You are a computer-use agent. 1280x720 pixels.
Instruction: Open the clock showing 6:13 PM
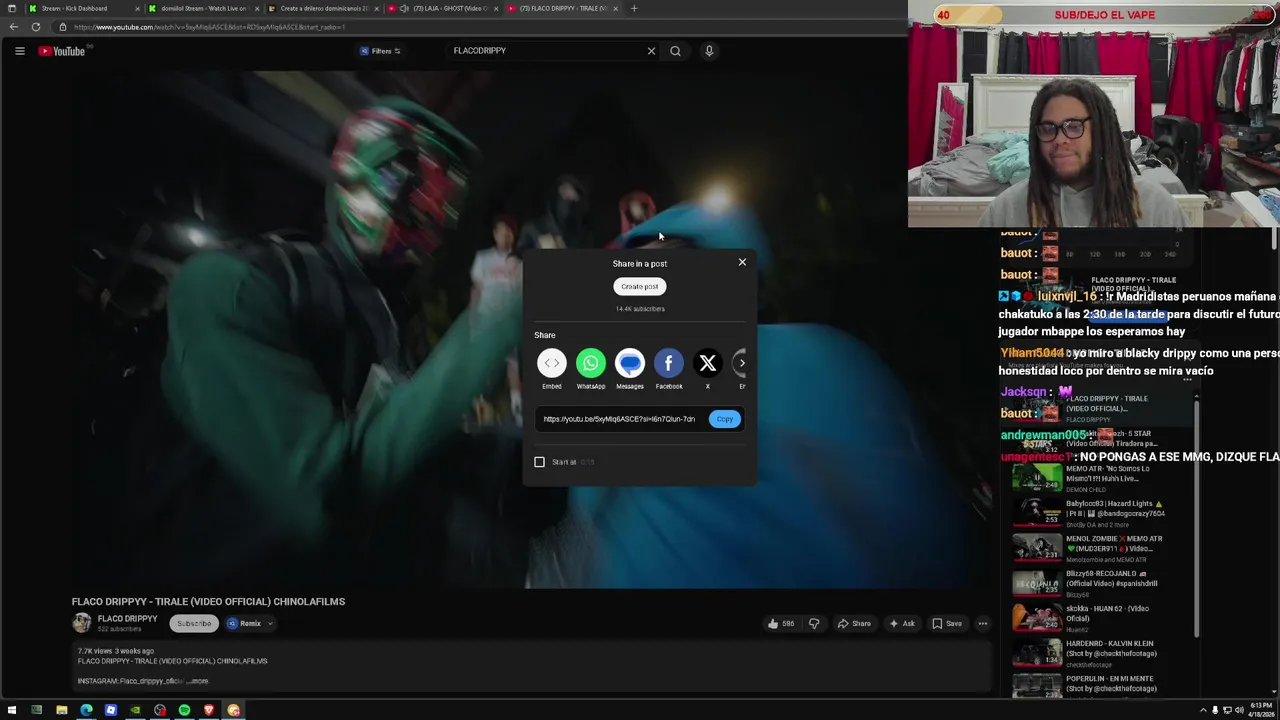(x=1259, y=710)
